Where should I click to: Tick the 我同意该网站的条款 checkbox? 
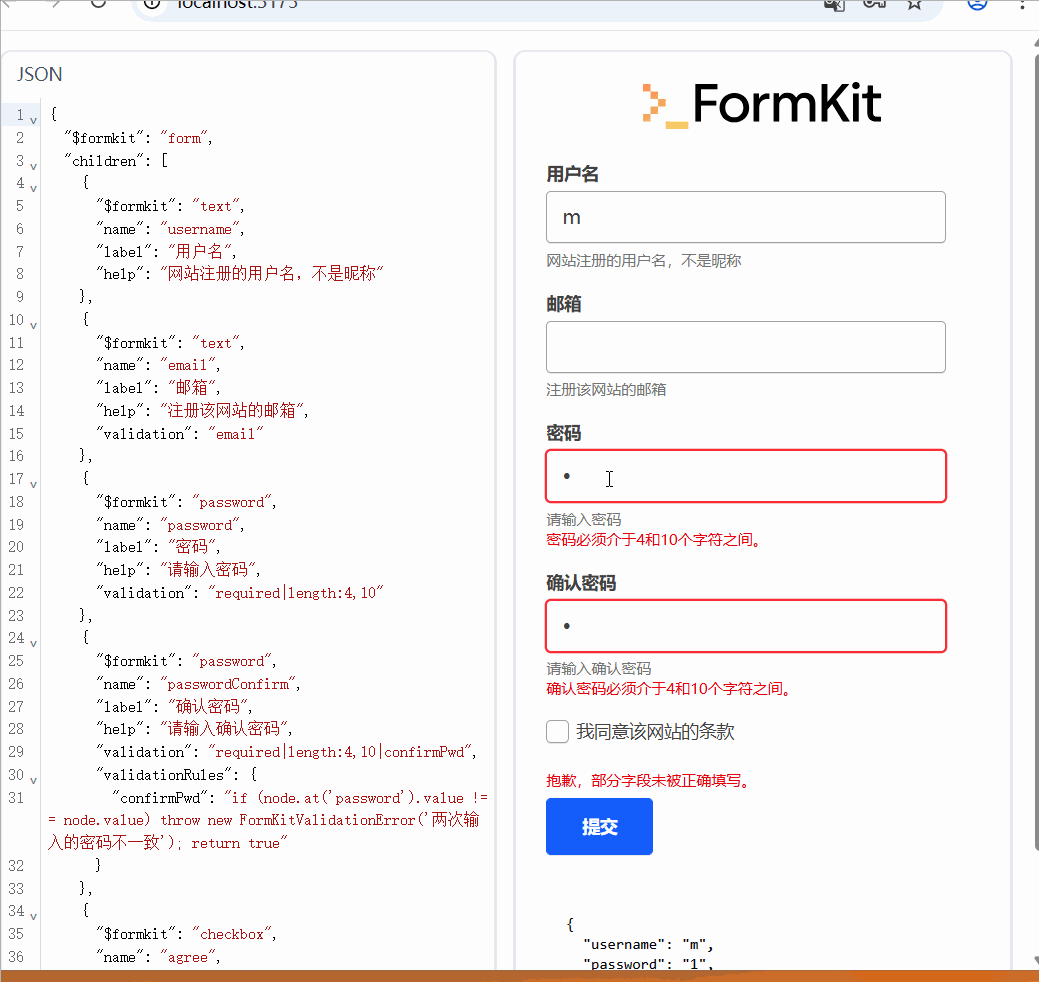(557, 732)
